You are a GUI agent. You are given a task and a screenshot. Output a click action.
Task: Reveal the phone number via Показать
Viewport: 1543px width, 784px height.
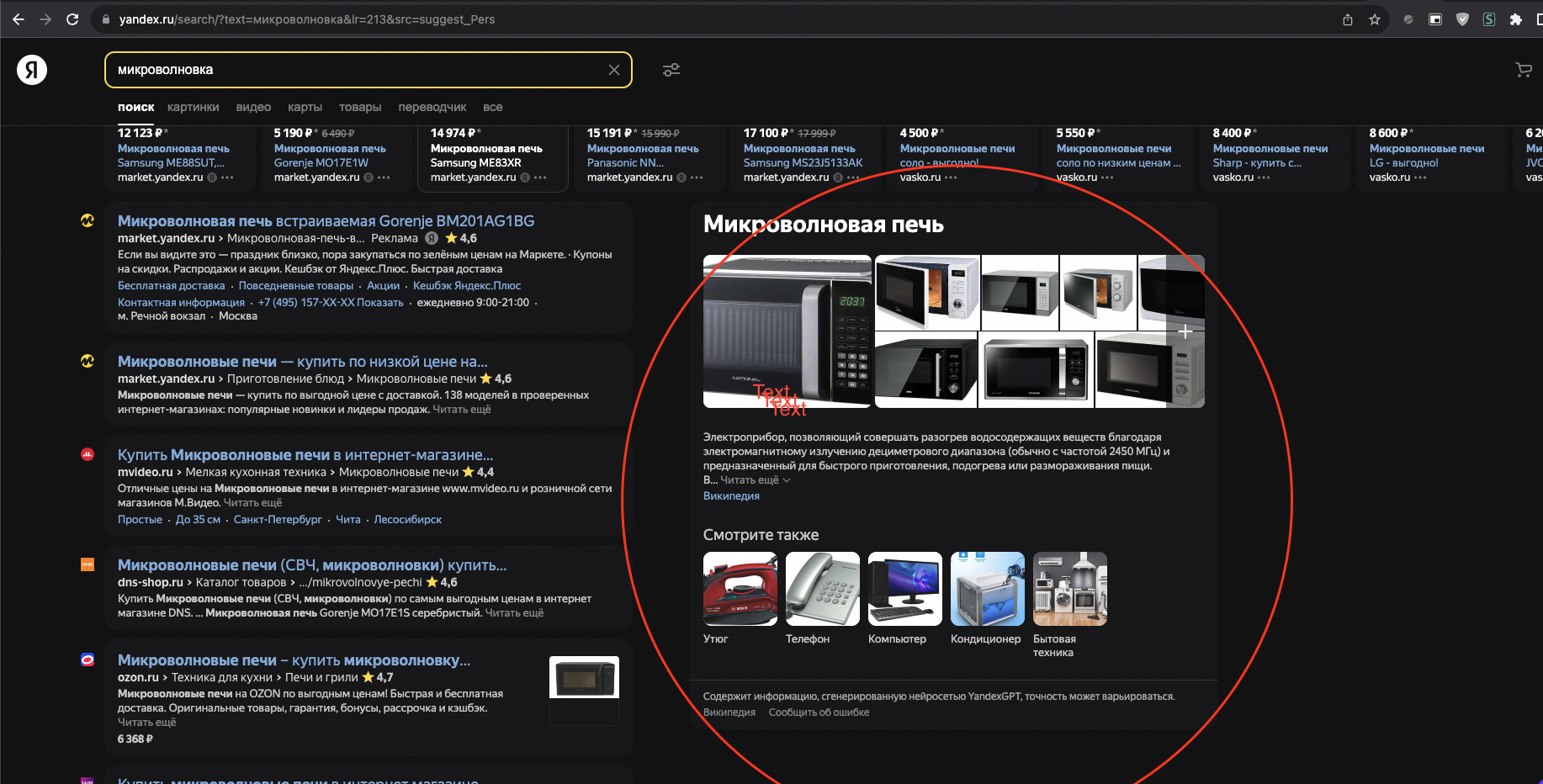coord(379,302)
